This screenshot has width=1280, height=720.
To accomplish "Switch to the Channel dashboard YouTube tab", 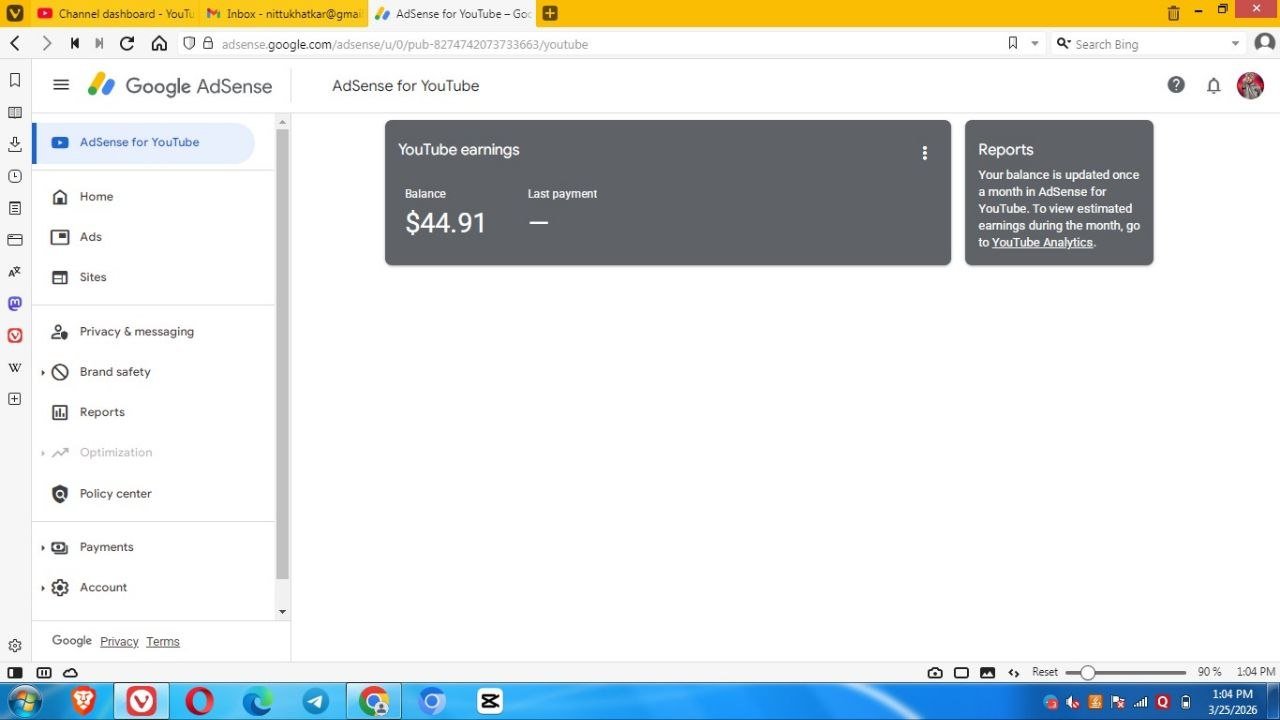I will (x=115, y=14).
